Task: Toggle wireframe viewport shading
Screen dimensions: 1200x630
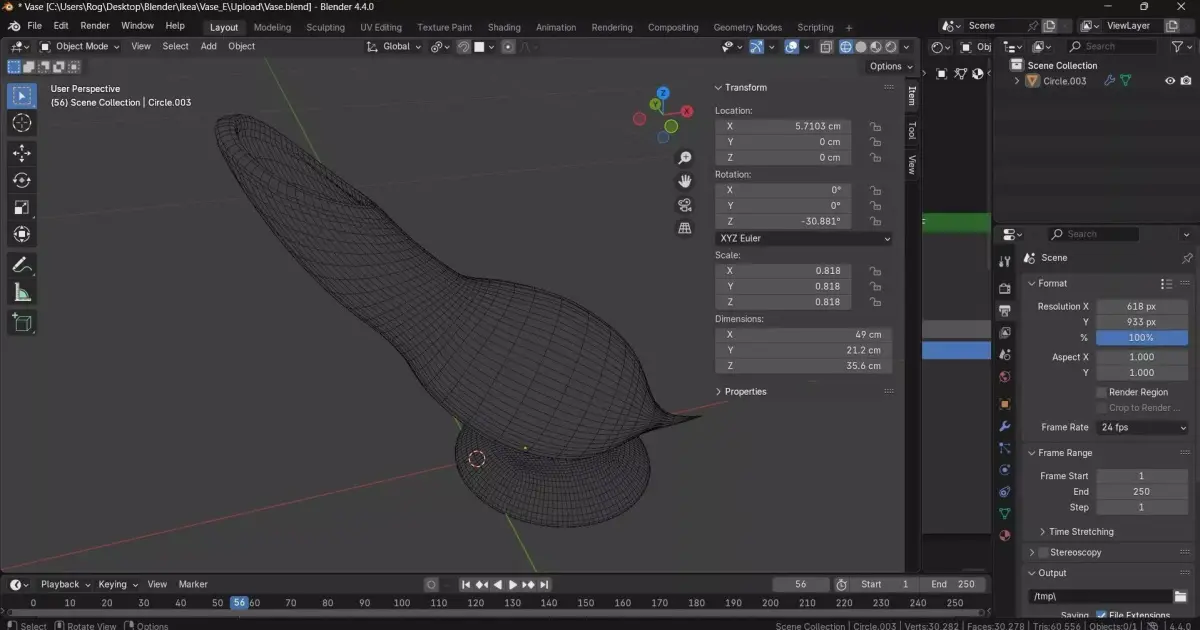Action: click(x=846, y=46)
